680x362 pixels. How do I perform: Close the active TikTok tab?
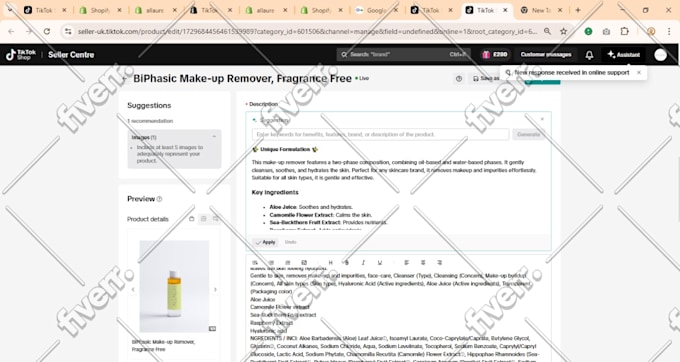[x=505, y=10]
